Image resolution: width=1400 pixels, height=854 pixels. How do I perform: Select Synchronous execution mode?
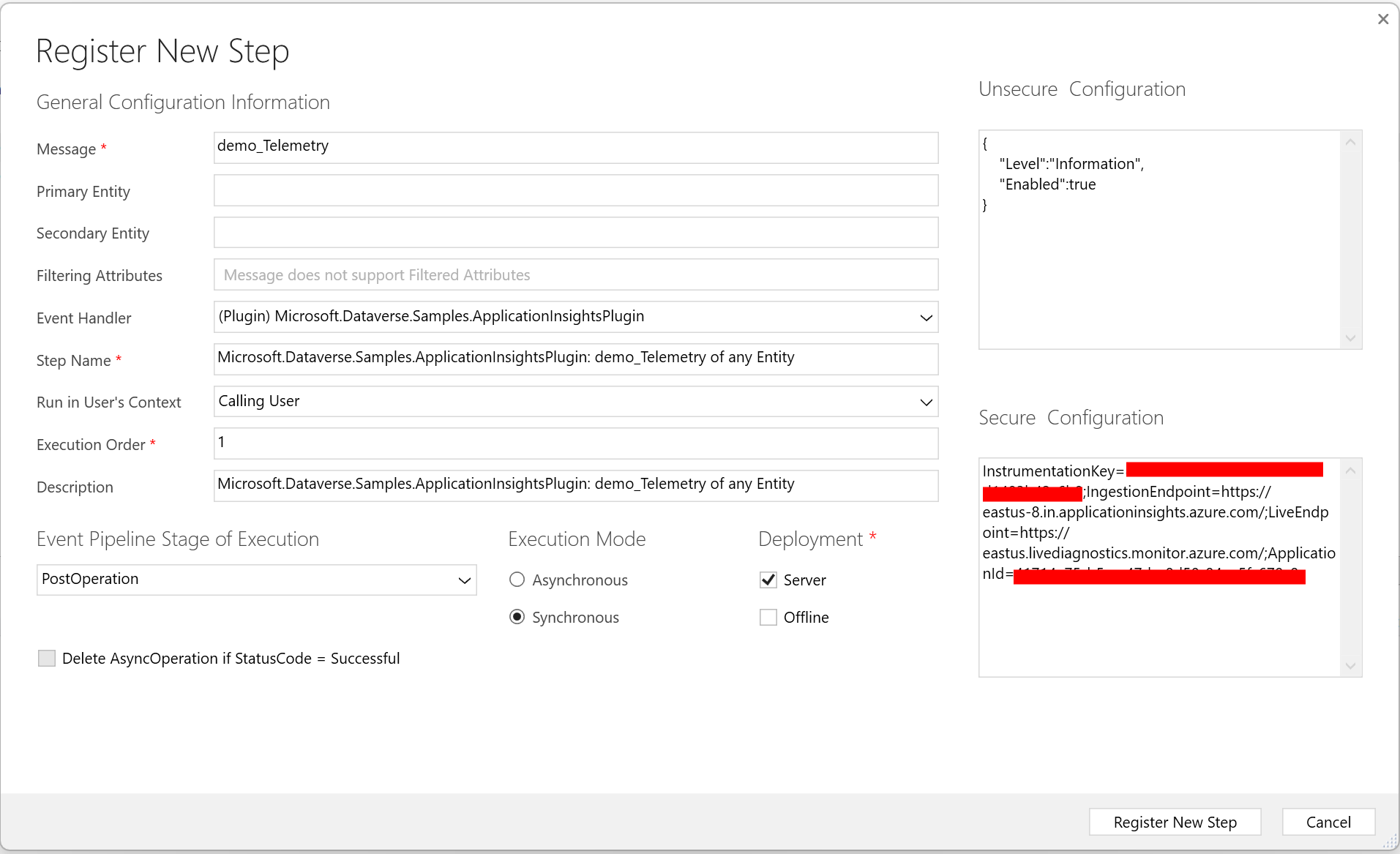coord(517,617)
